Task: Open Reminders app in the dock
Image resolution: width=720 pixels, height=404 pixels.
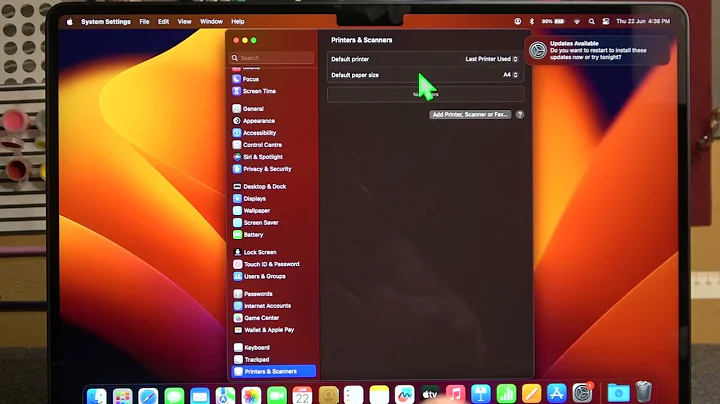Action: pyautogui.click(x=353, y=395)
